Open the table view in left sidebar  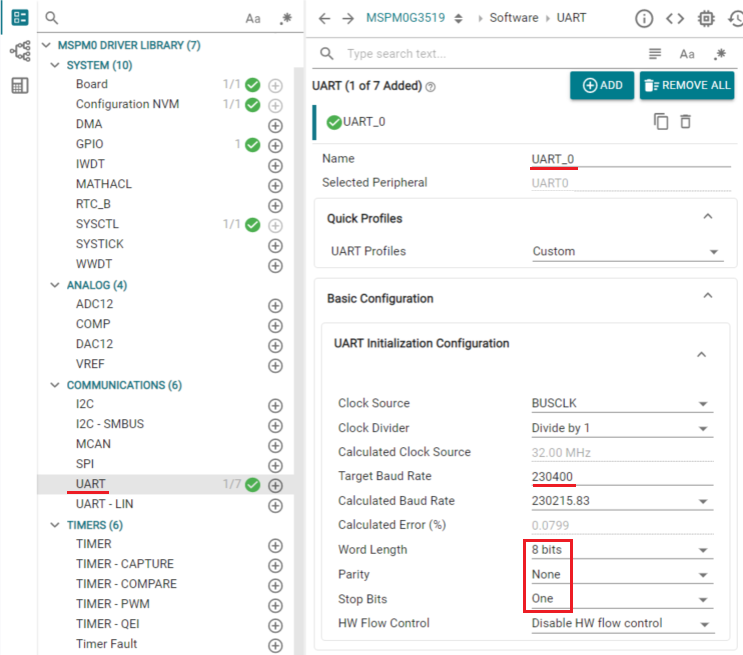pyautogui.click(x=19, y=86)
